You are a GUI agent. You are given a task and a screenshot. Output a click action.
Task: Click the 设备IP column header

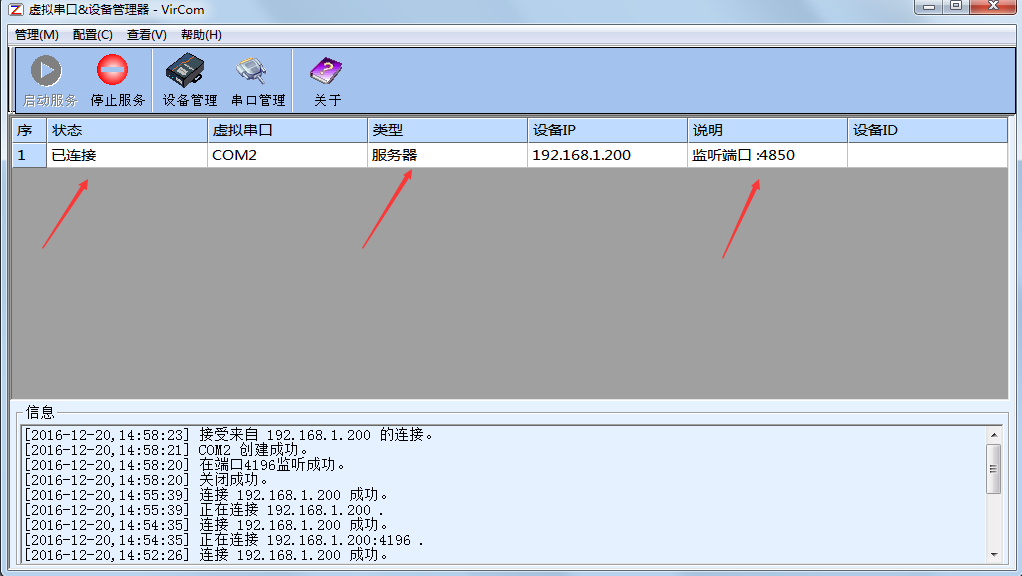click(607, 131)
